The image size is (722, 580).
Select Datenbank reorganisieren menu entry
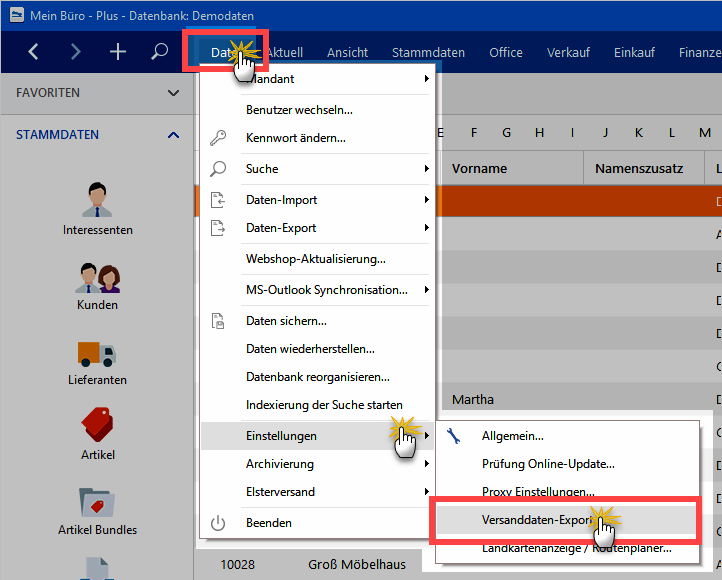(x=318, y=377)
